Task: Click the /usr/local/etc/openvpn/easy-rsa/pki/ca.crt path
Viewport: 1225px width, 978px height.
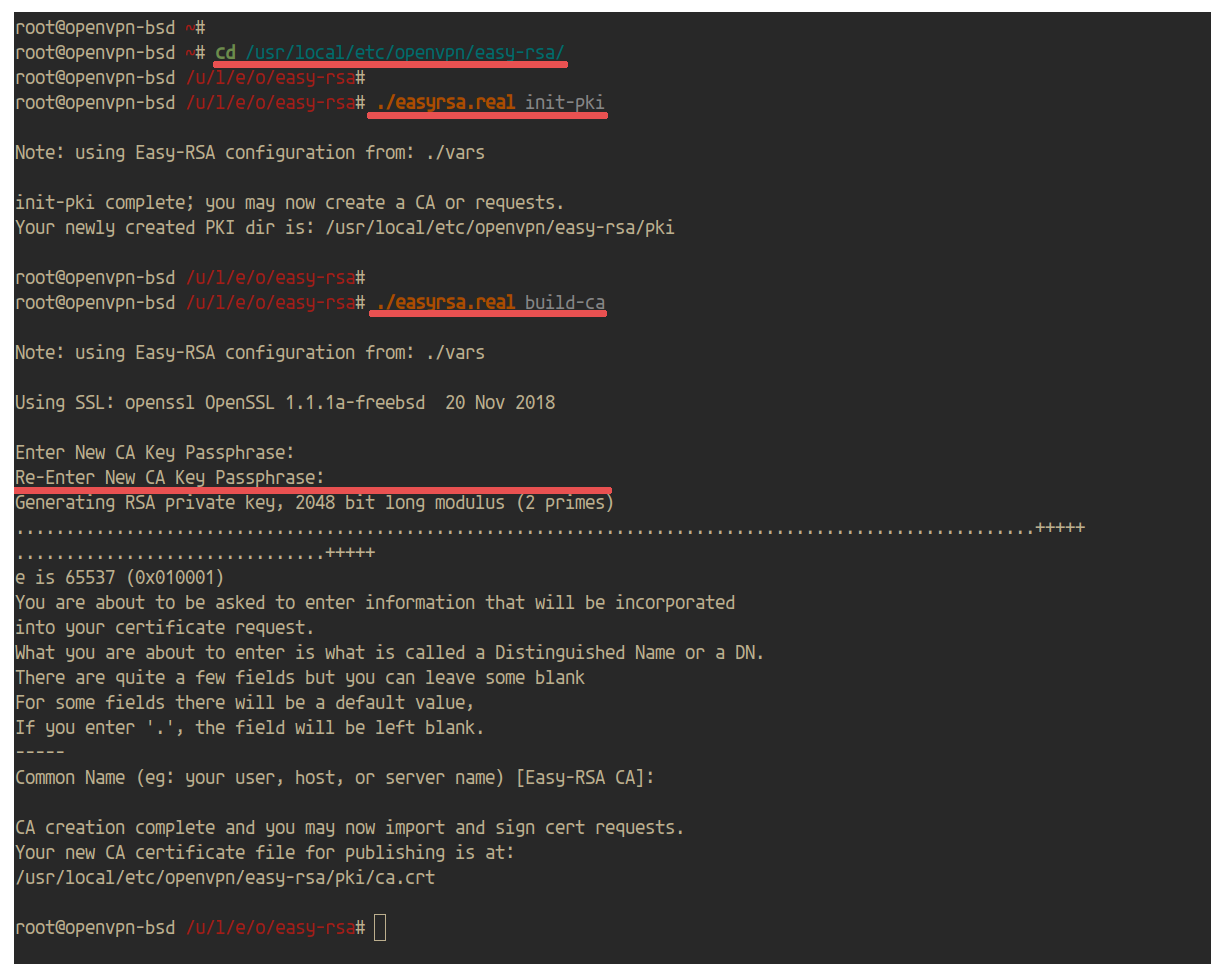Action: tap(225, 877)
